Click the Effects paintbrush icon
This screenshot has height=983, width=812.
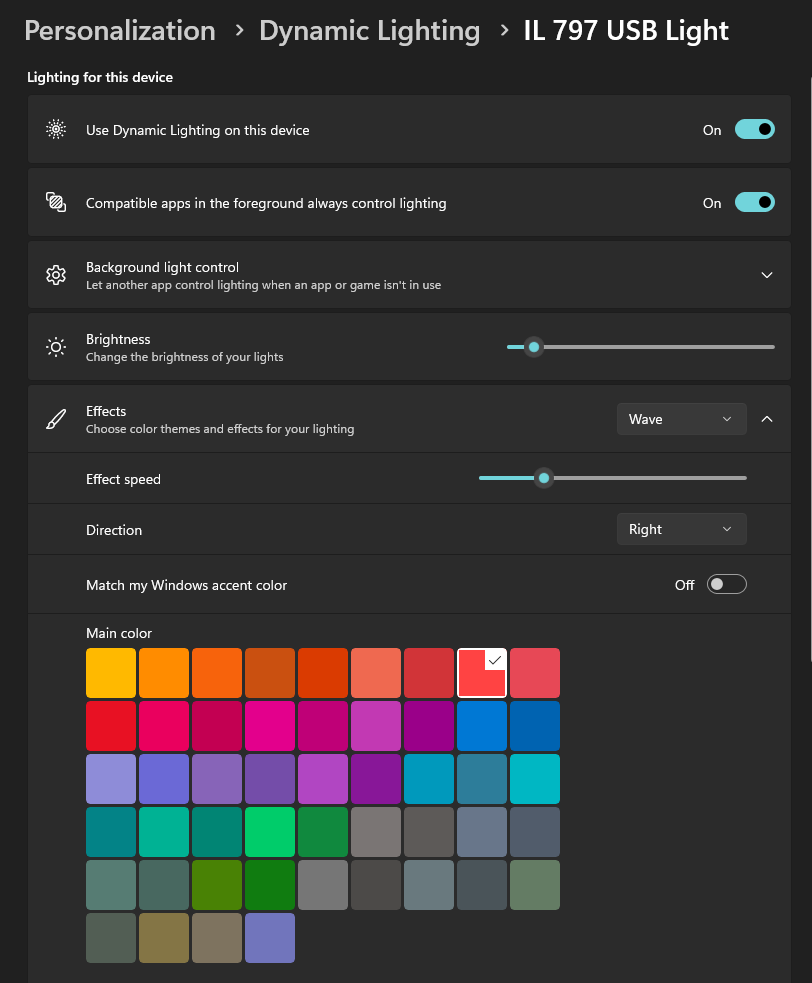pos(56,419)
